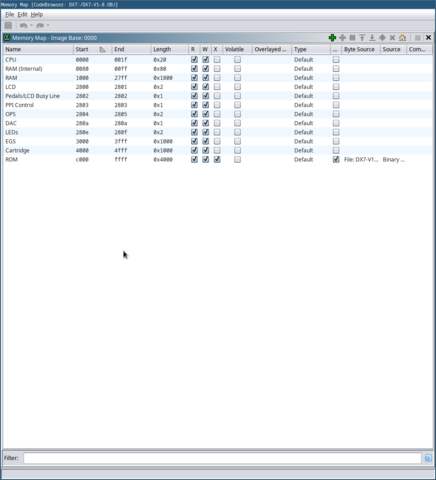This screenshot has height=480, width=436.
Task: Click inside the Filter text field
Action: pyautogui.click(x=222, y=458)
